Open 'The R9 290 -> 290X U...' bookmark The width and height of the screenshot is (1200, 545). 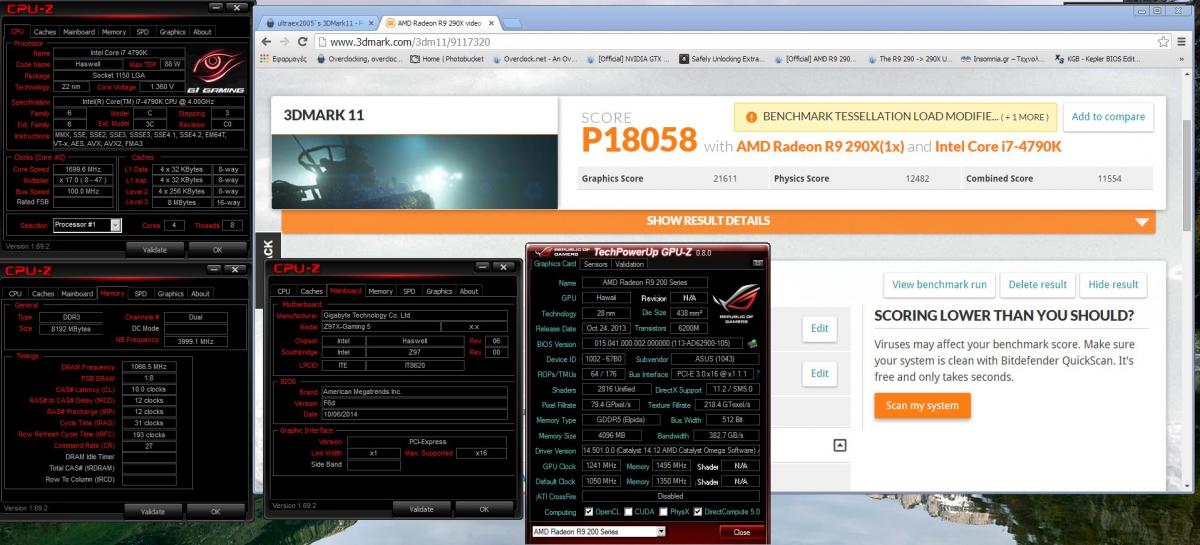point(909,58)
